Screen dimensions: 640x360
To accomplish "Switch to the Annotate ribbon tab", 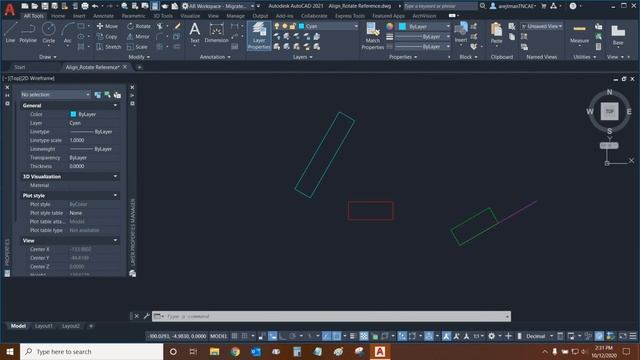I will point(103,16).
